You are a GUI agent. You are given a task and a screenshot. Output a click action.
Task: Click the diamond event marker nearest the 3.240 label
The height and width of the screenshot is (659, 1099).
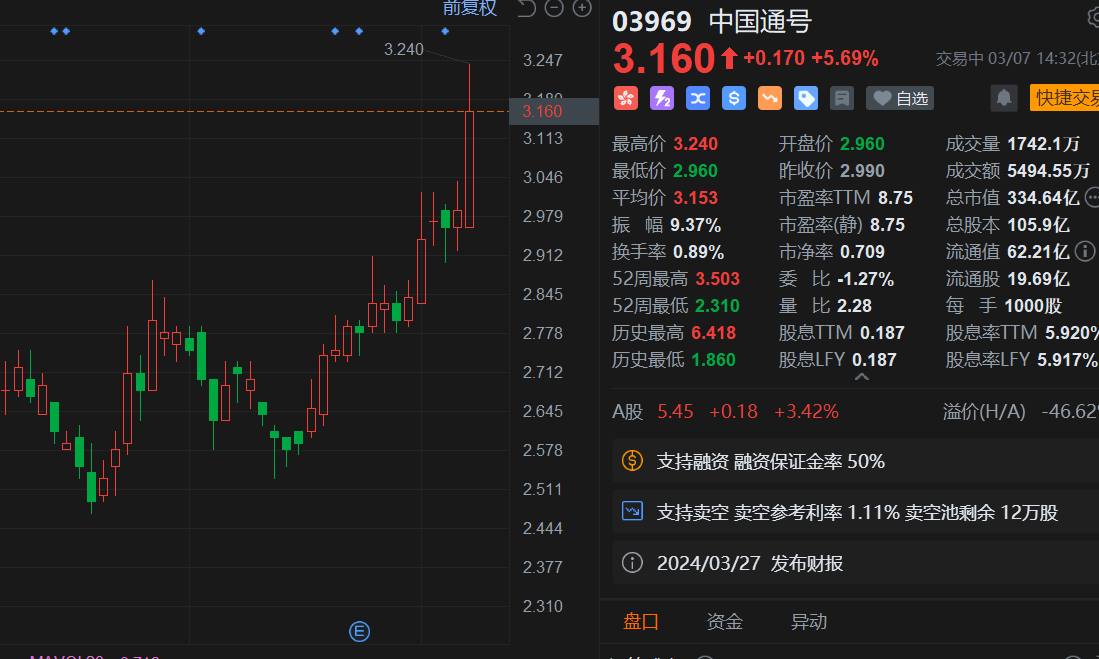coord(445,32)
